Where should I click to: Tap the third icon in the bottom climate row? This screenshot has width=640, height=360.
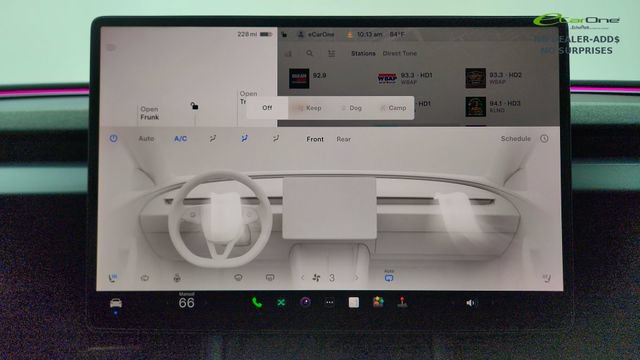tap(177, 278)
